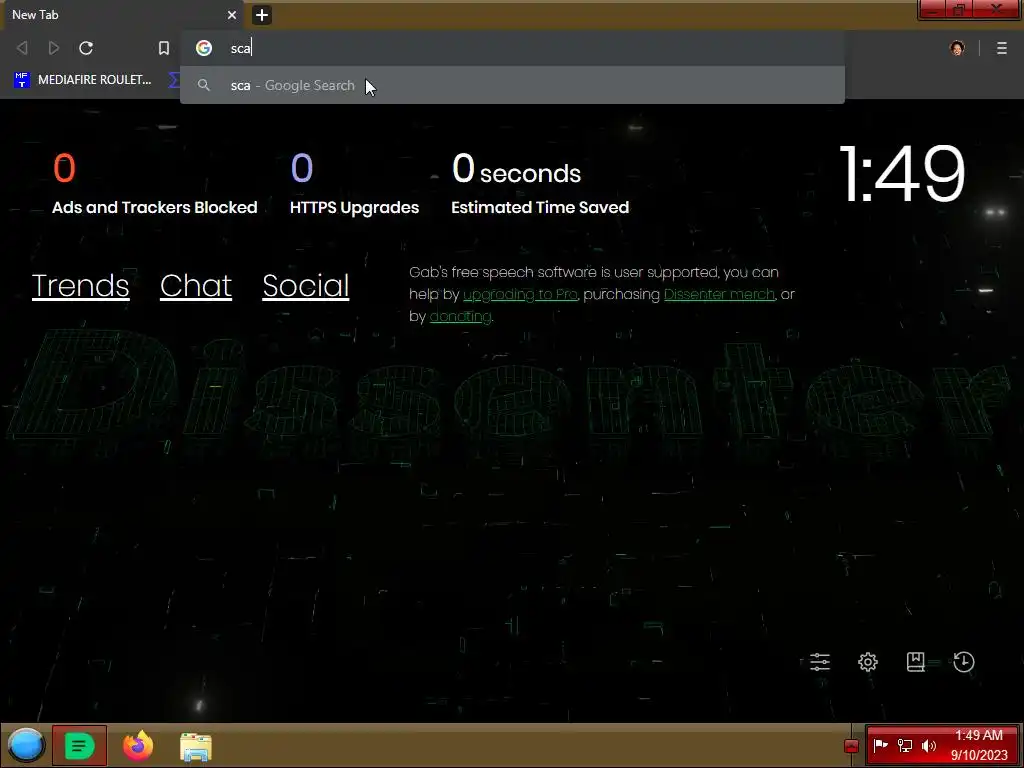This screenshot has width=1024, height=768.
Task: Open File Explorer from the taskbar
Action: click(x=195, y=746)
